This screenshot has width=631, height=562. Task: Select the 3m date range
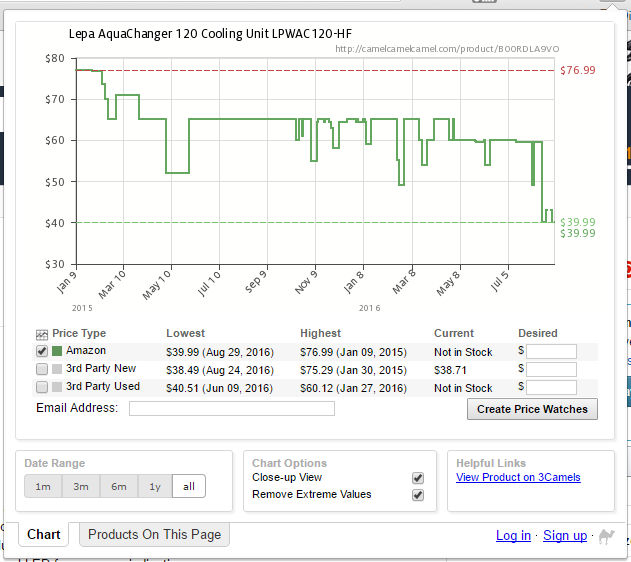(x=81, y=486)
